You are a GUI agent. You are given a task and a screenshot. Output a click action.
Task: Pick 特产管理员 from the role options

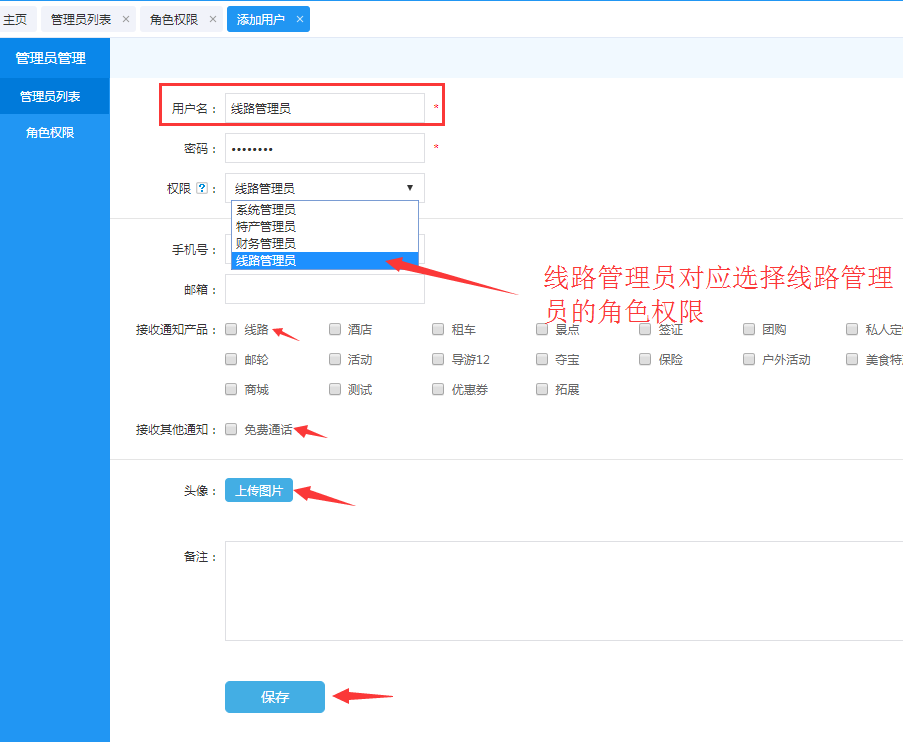click(266, 227)
